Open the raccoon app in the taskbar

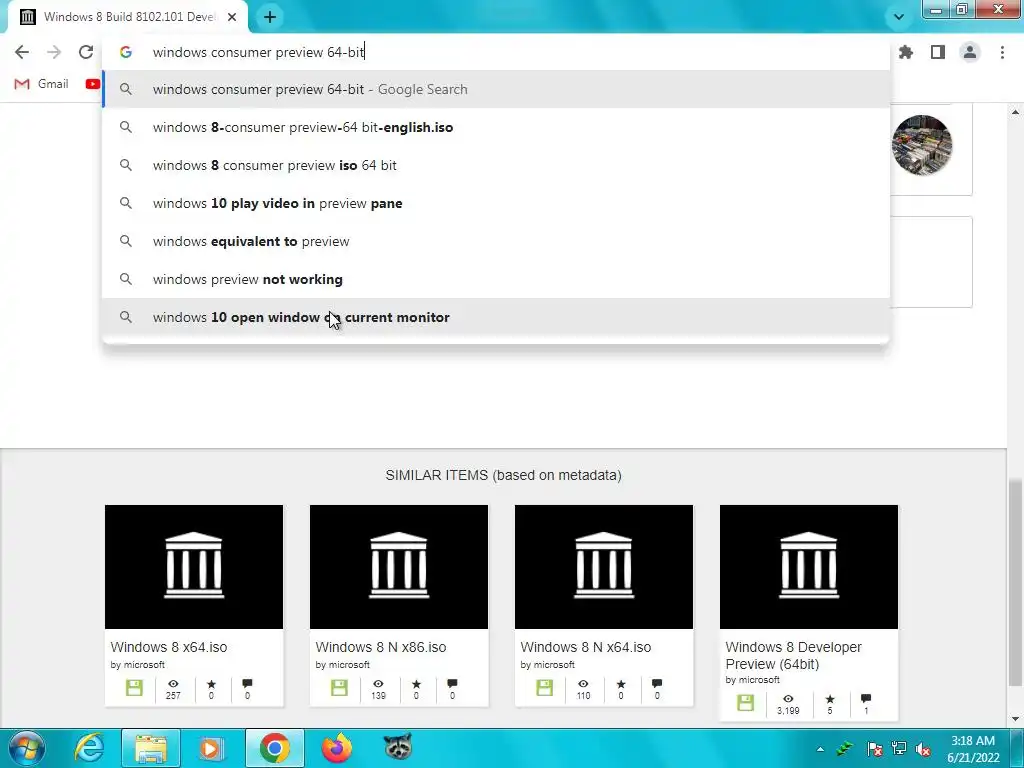click(x=398, y=747)
